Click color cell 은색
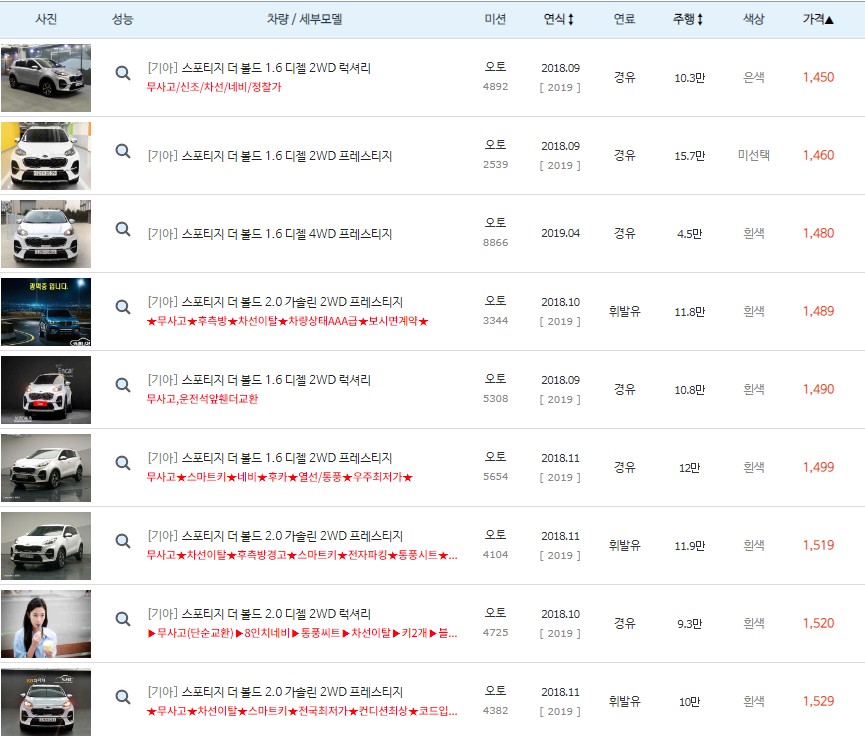The image size is (865, 740). point(754,77)
